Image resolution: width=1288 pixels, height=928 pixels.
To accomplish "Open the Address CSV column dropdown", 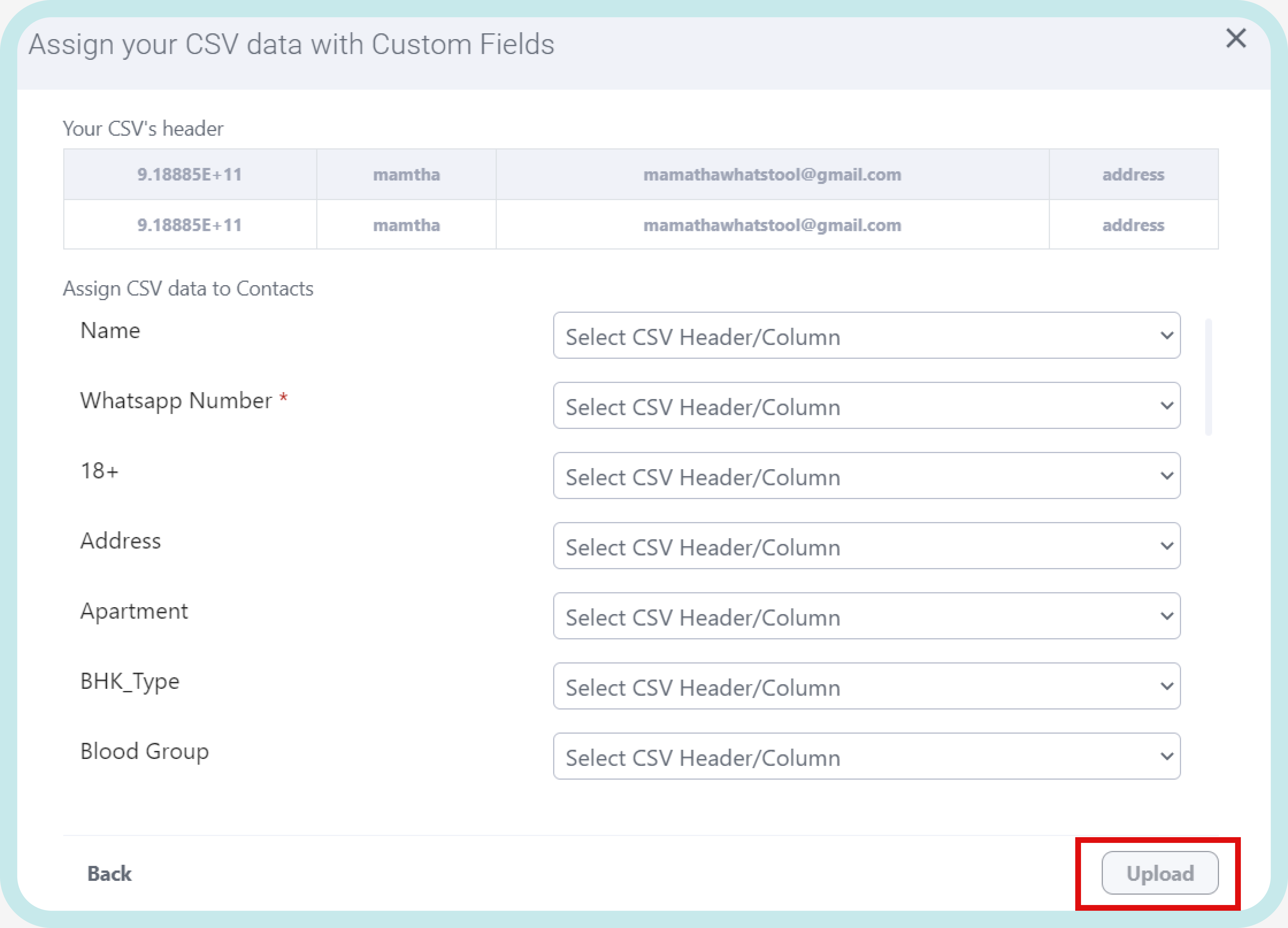I will click(867, 546).
